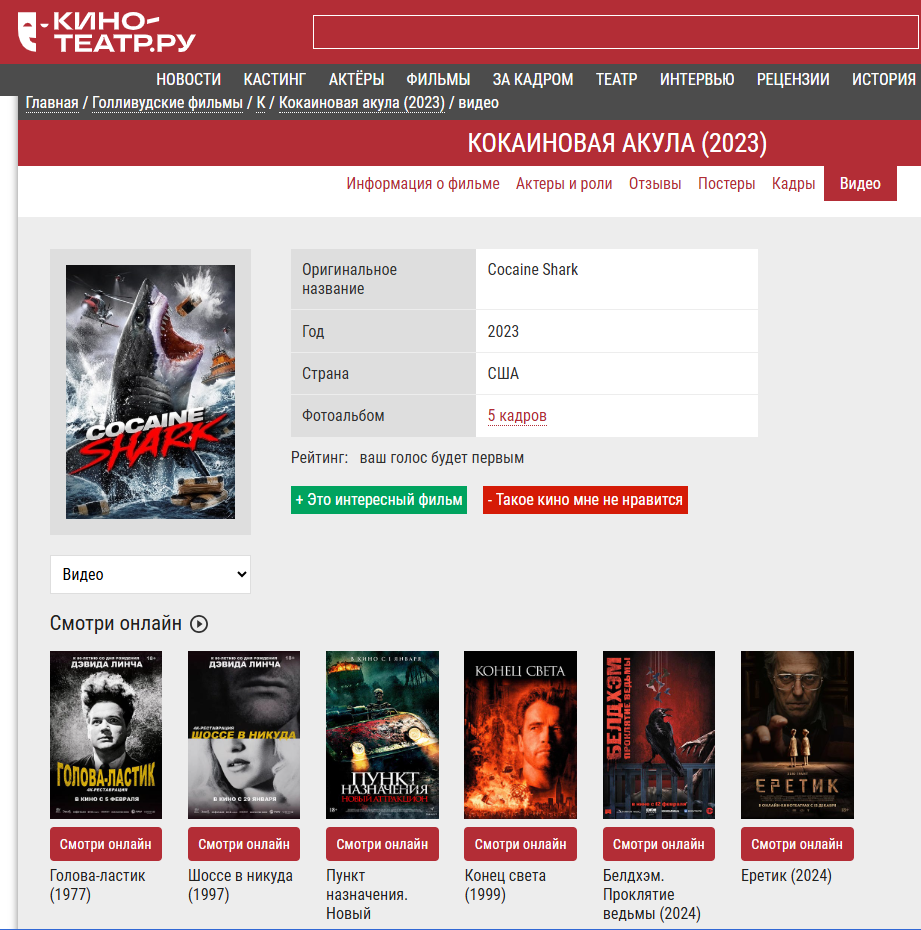The height and width of the screenshot is (930, 921).
Task: Open the Пункт назначения poster thumbnail
Action: click(383, 735)
